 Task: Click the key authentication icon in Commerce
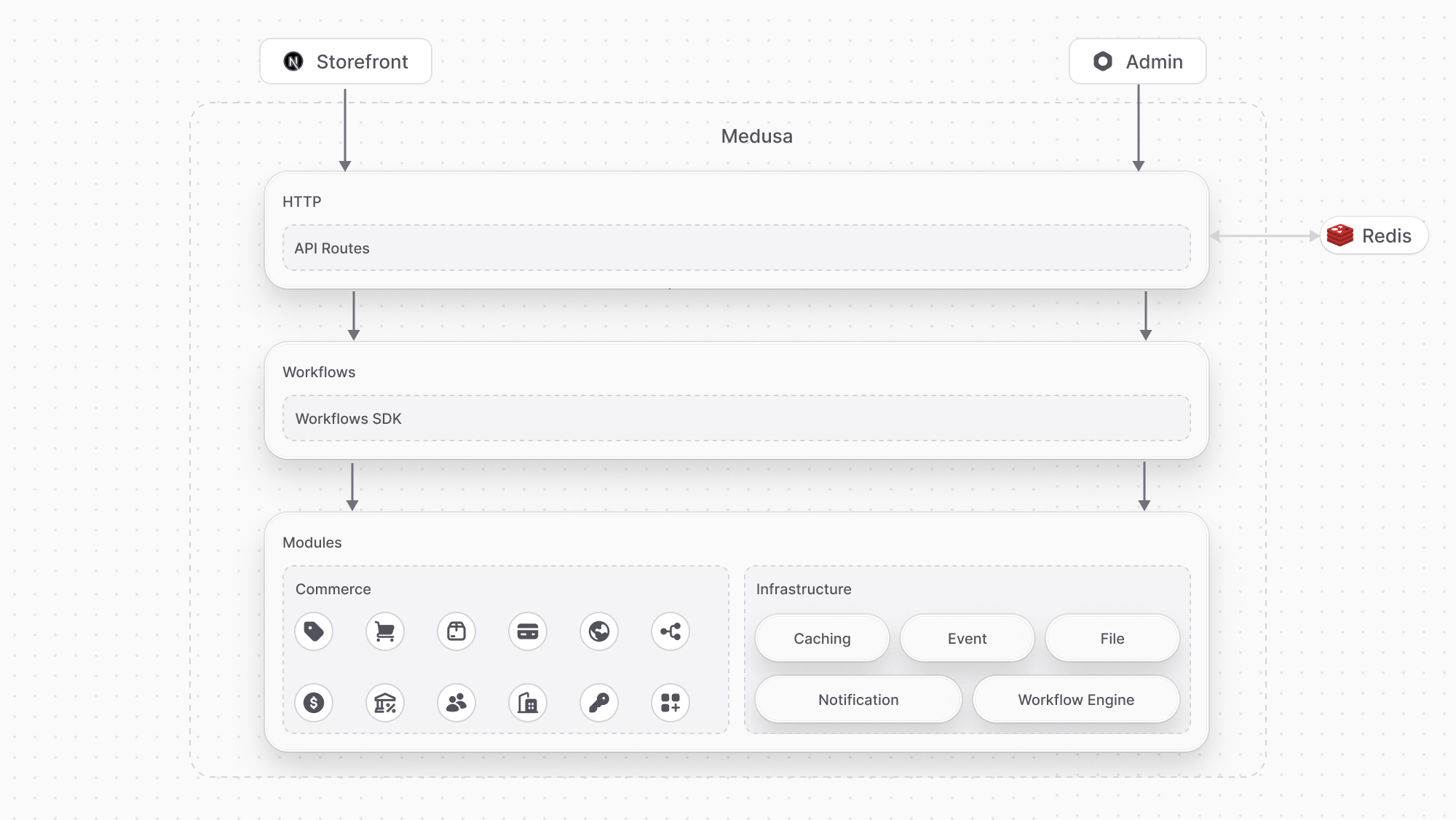(599, 702)
